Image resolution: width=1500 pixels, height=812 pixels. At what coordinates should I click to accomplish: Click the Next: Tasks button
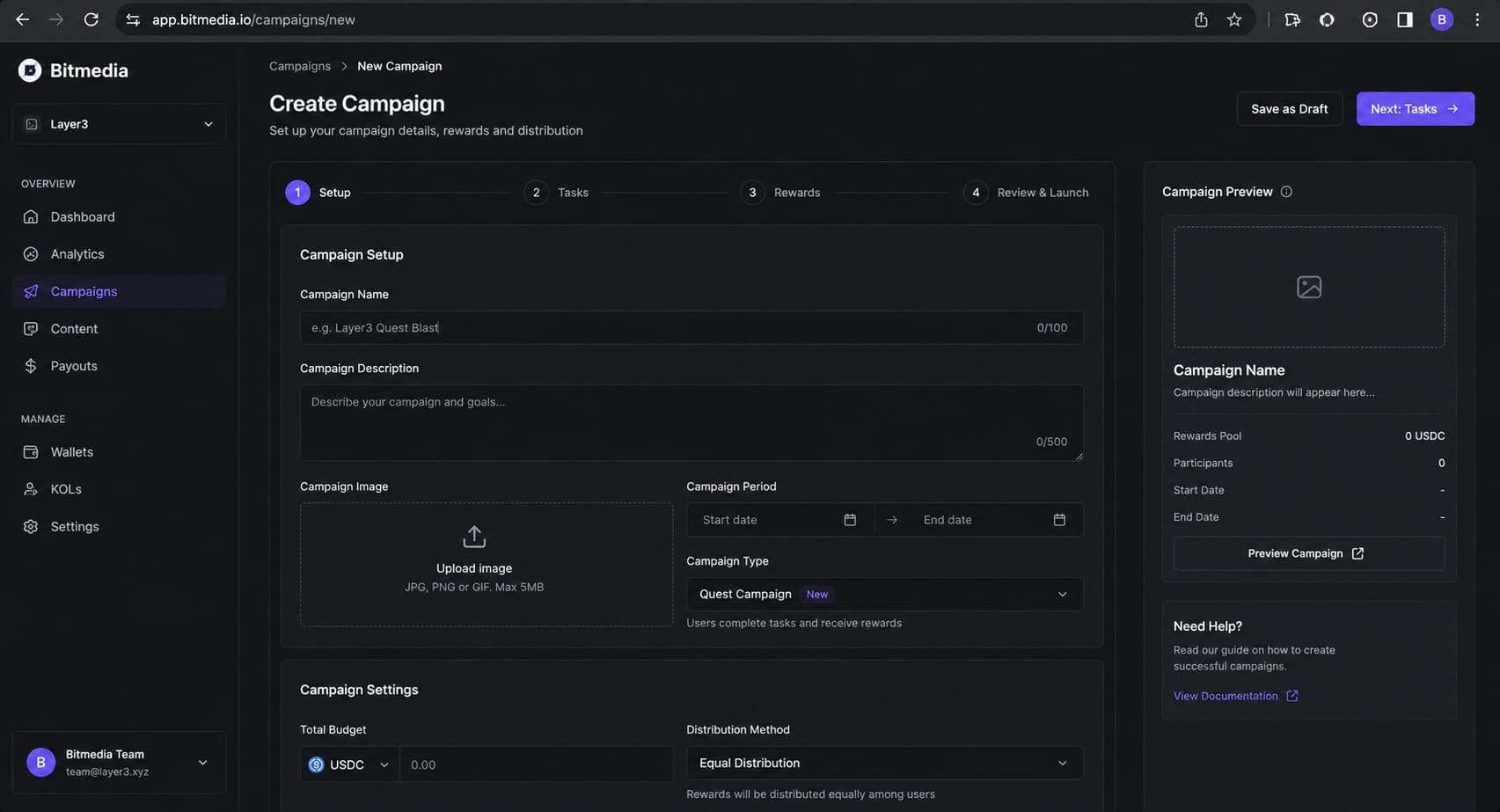click(x=1415, y=108)
